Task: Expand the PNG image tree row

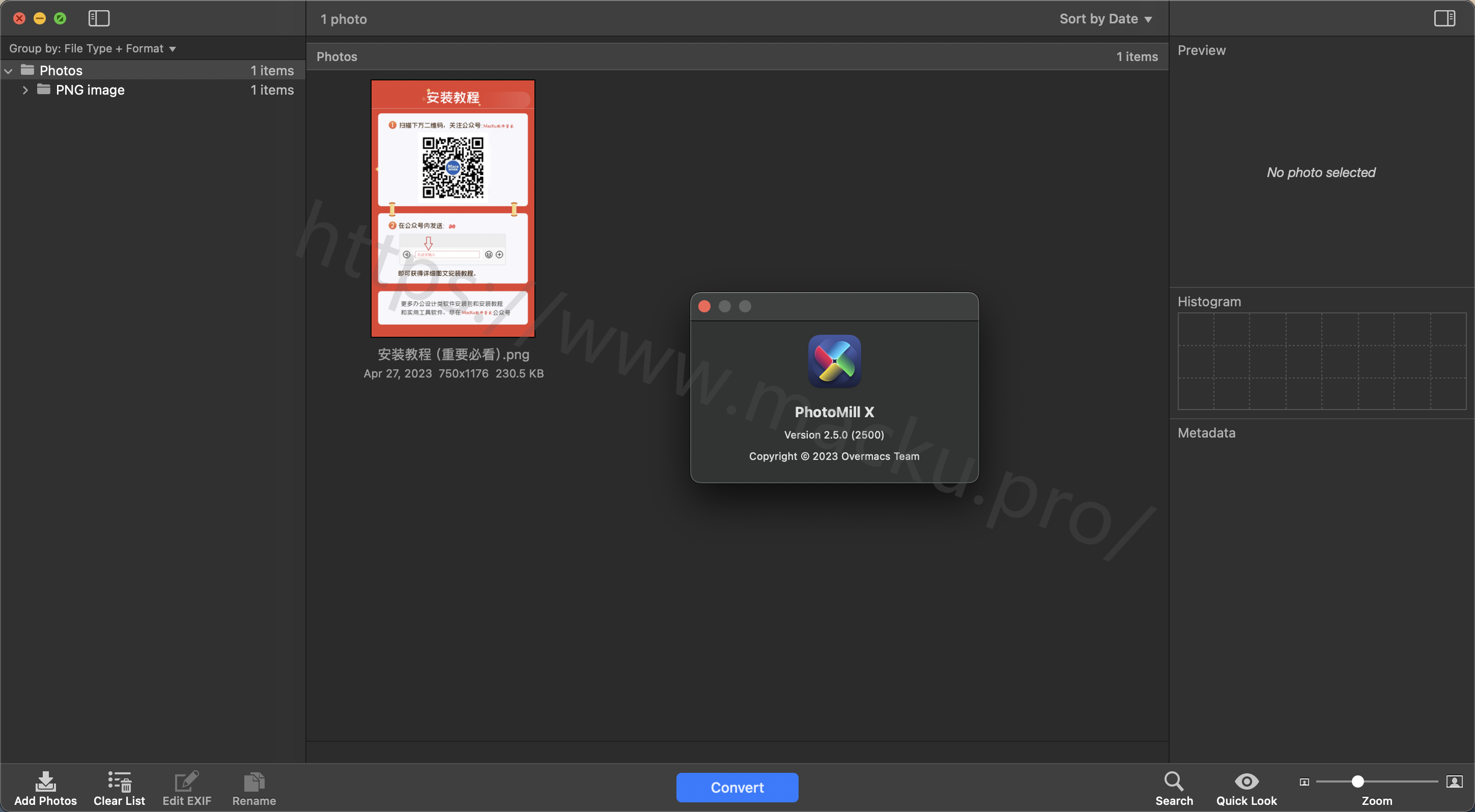Action: coord(25,91)
